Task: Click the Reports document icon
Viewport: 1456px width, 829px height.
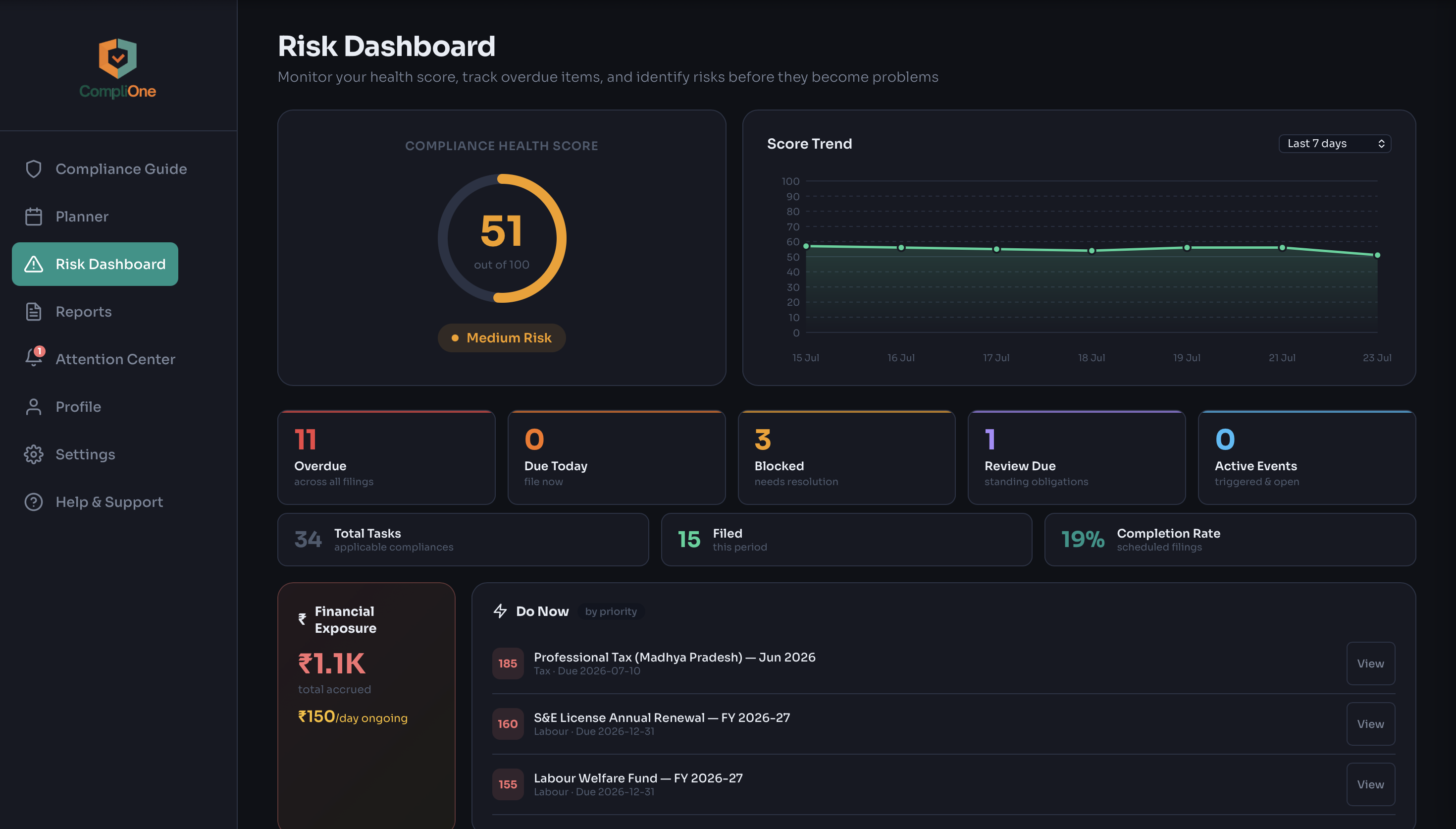Action: [34, 312]
